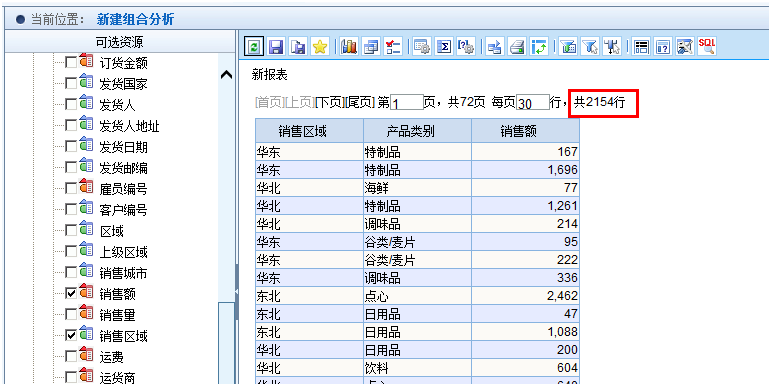The image size is (771, 386).
Task: Go to next page 下页 link
Action: (329, 102)
